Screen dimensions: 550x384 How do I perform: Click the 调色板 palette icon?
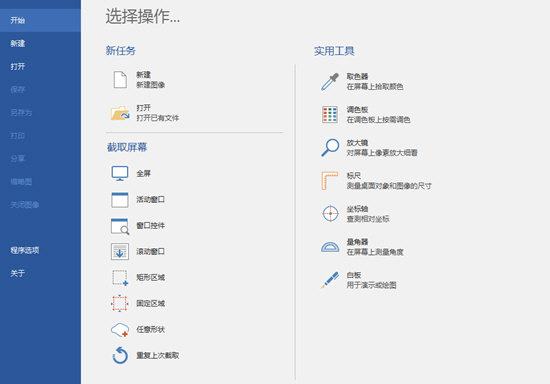coord(330,114)
